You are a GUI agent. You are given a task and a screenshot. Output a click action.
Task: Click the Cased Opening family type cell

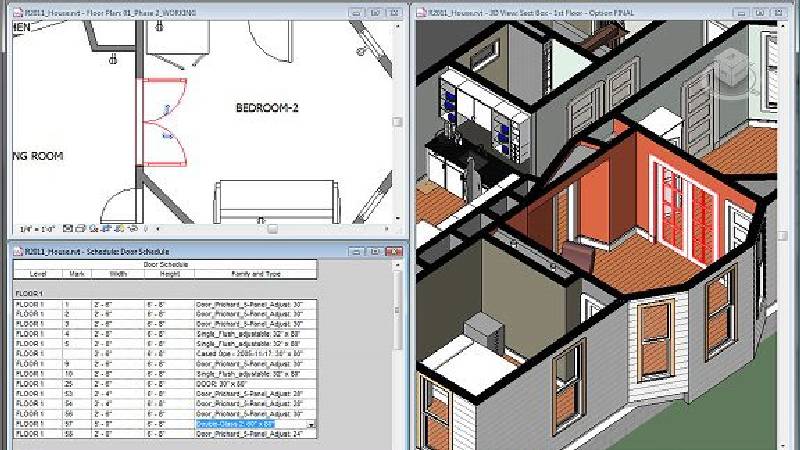tap(256, 354)
